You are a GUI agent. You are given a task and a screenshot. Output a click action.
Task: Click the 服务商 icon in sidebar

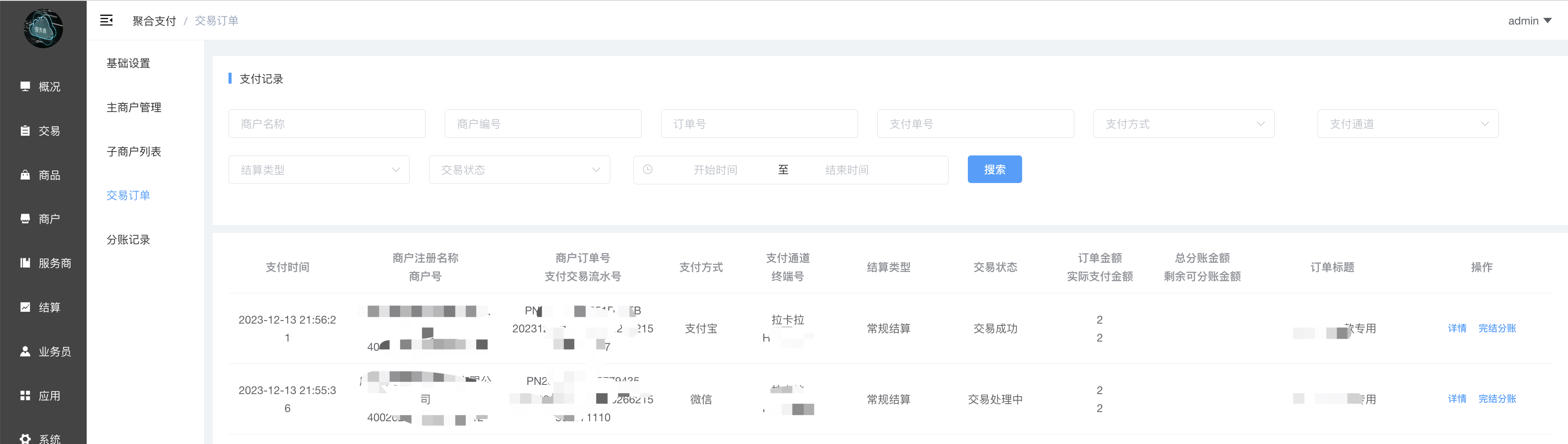(x=25, y=263)
